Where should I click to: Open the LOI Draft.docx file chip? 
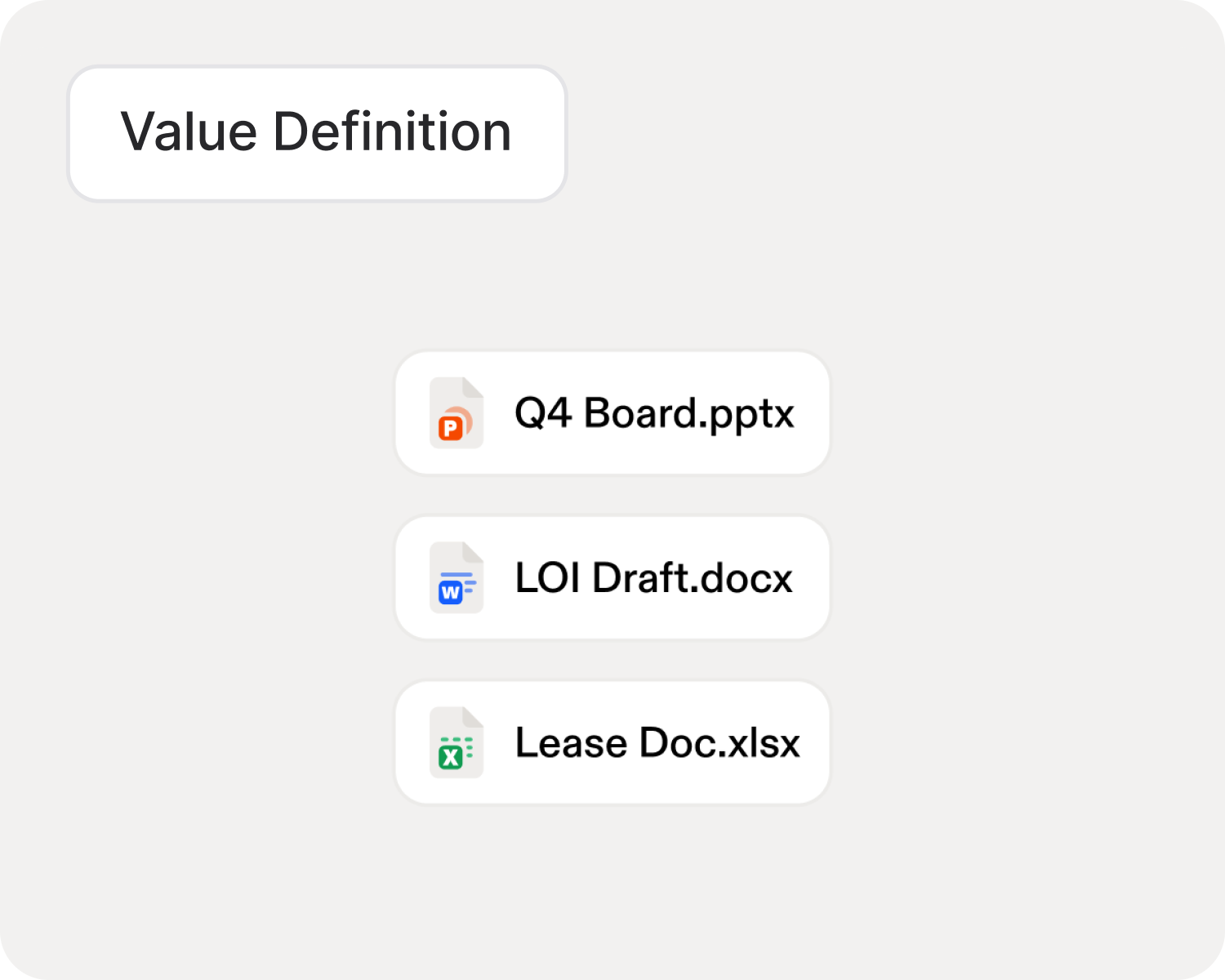coord(612,577)
